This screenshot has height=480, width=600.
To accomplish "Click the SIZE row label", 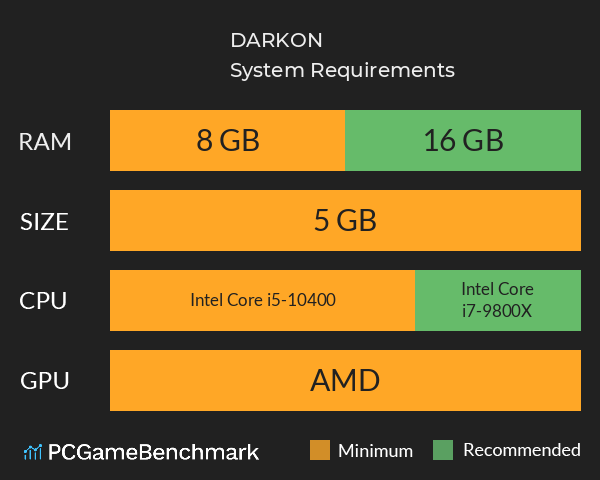I will point(45,222).
